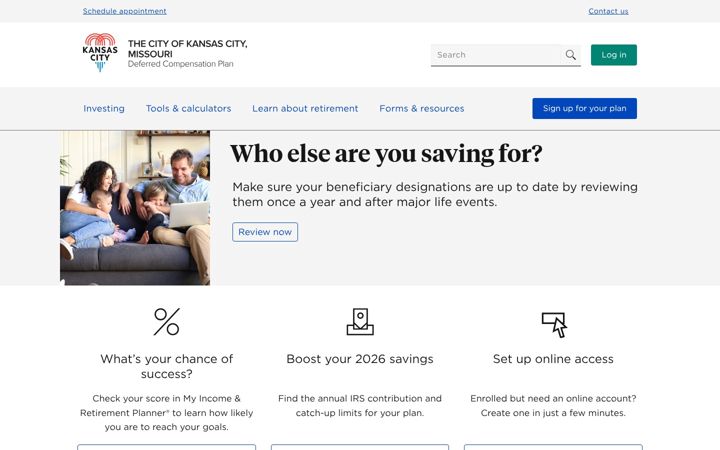Click into the Search input field

(x=496, y=55)
